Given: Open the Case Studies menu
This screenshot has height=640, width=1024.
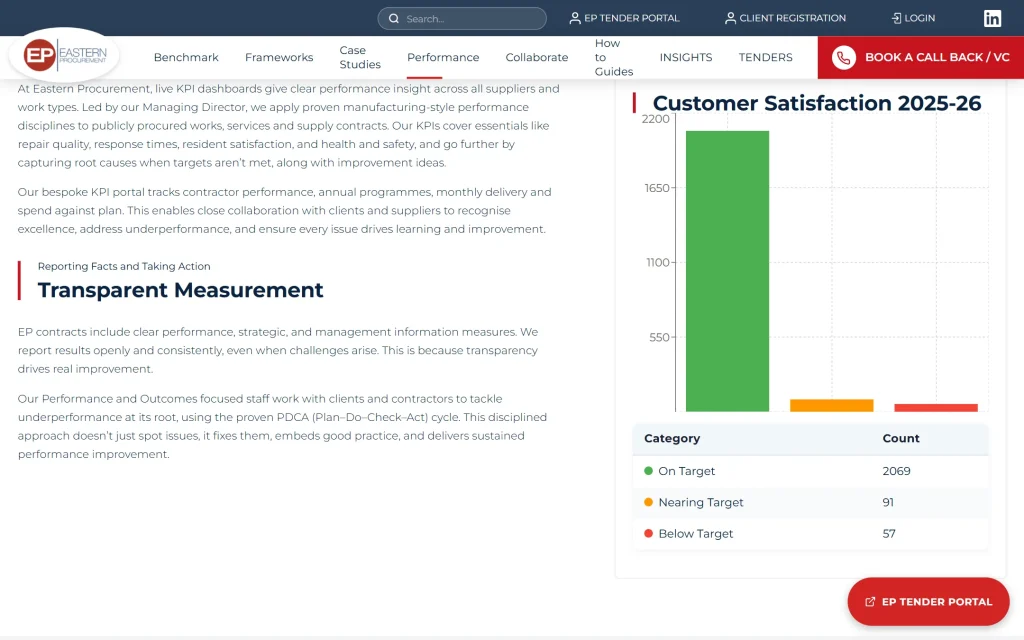Looking at the screenshot, I should [360, 57].
